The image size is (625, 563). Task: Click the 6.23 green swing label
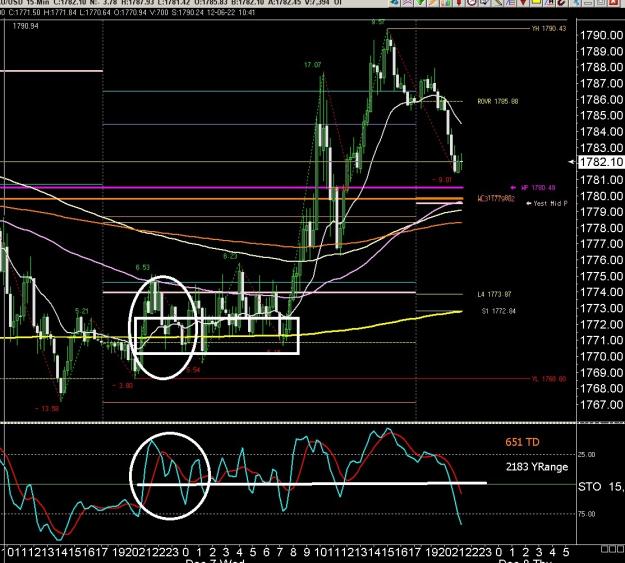click(230, 256)
